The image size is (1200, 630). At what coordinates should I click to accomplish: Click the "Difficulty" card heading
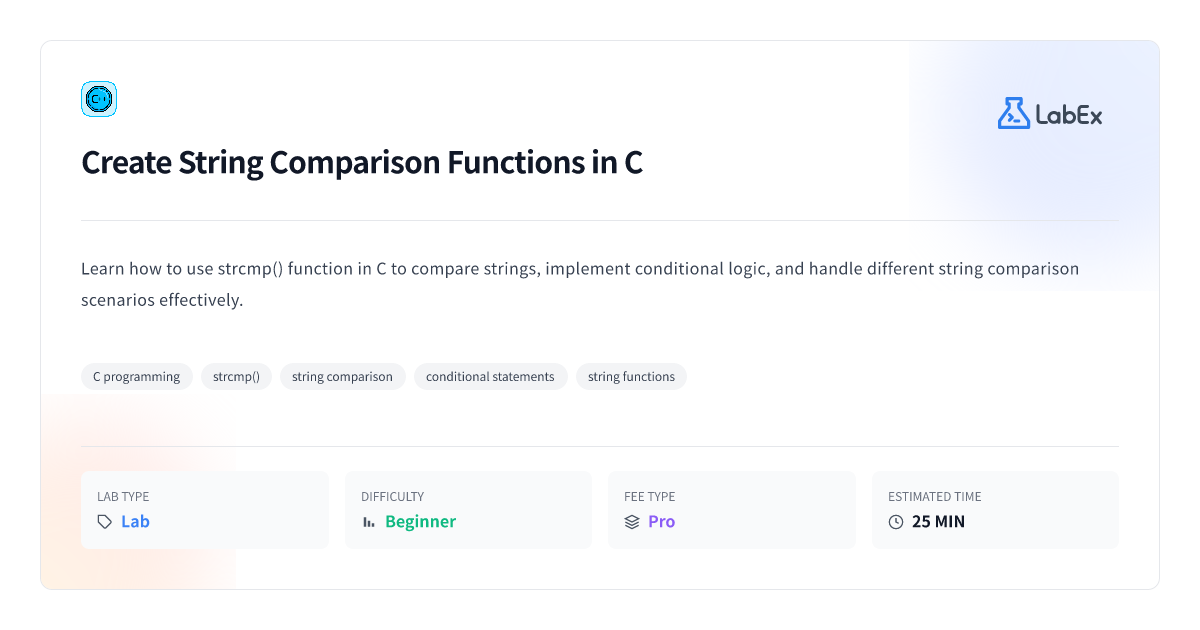click(392, 496)
